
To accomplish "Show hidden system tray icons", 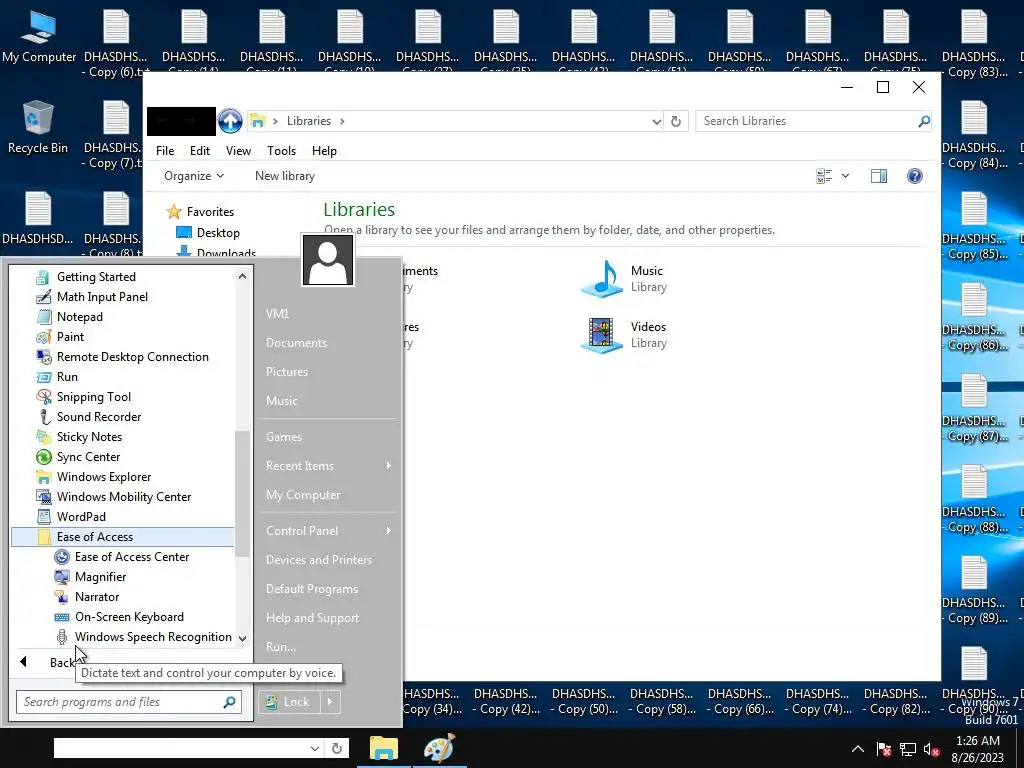I will 858,749.
